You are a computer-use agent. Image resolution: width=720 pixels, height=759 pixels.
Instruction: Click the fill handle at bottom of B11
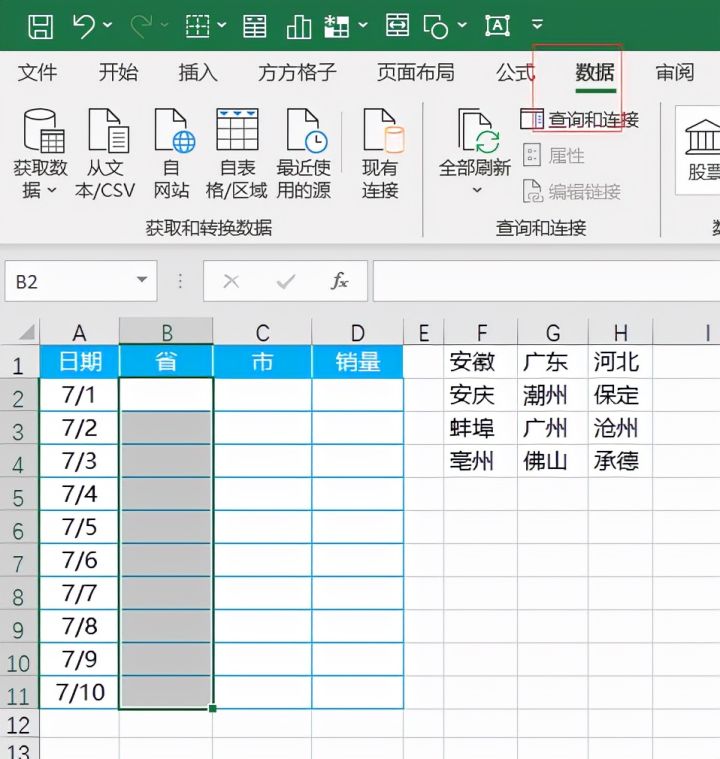click(213, 709)
